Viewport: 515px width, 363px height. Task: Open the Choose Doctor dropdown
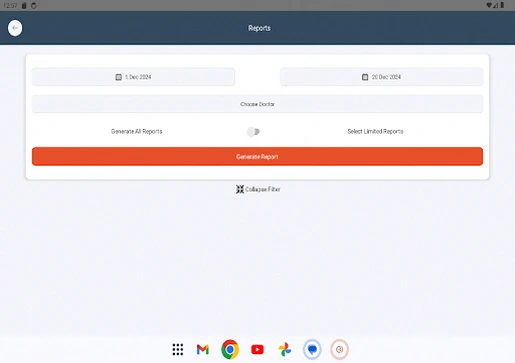tap(257, 104)
